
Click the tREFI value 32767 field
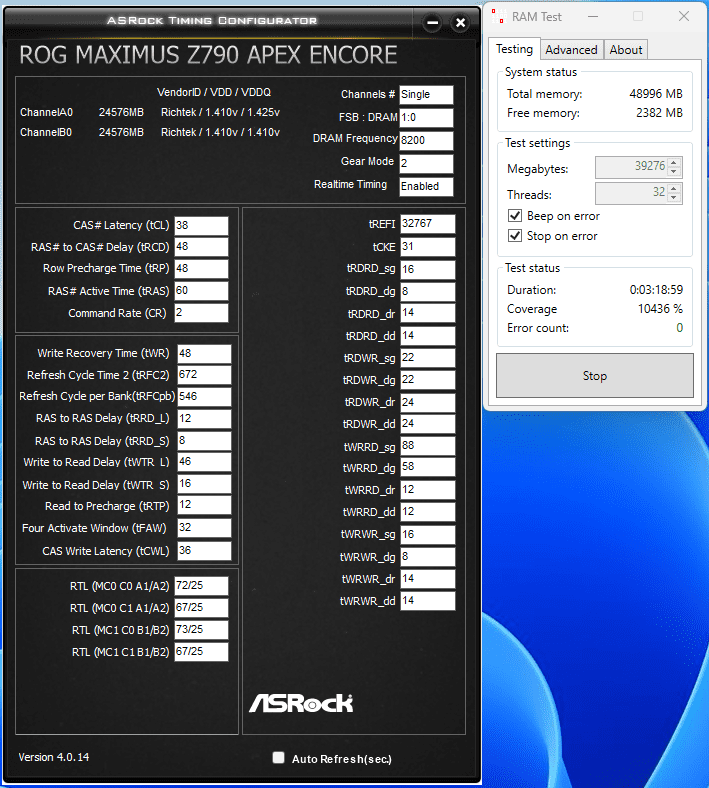(428, 224)
